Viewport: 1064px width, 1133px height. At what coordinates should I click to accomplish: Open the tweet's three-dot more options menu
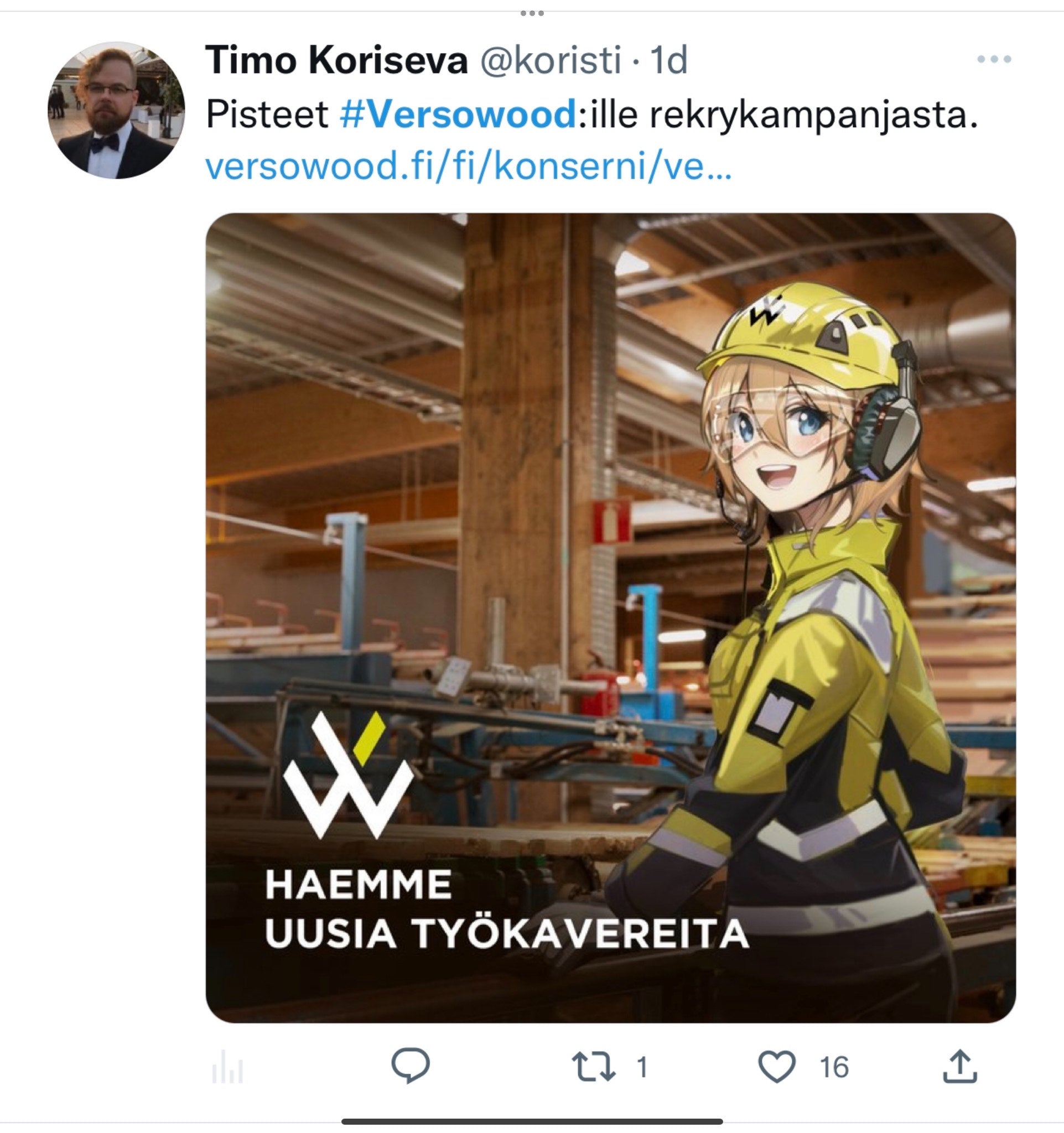tap(994, 59)
